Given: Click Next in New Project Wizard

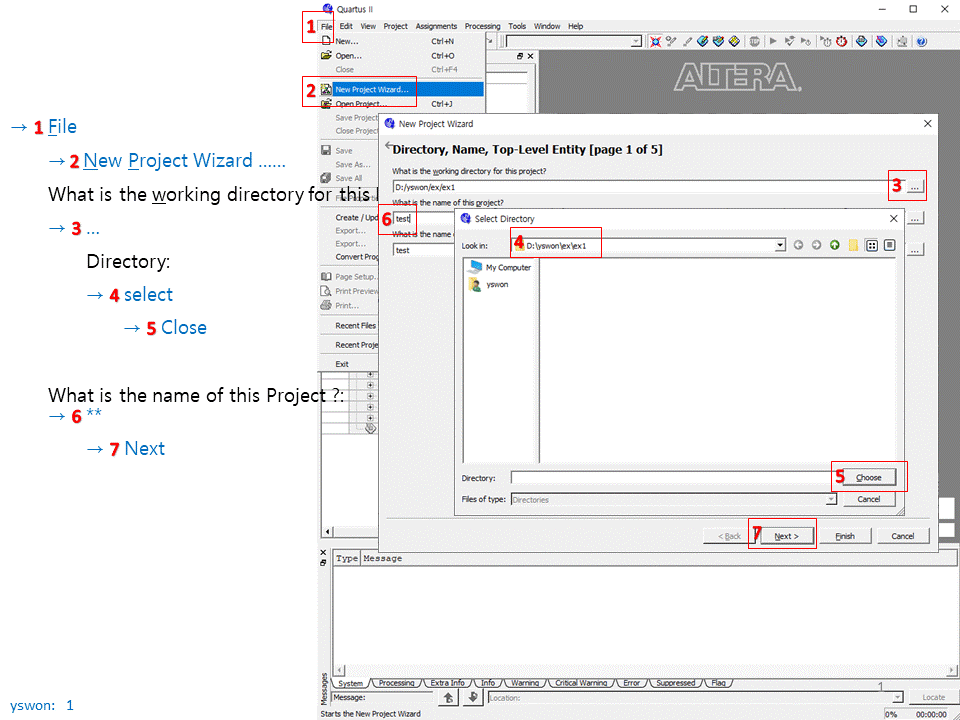Looking at the screenshot, I should pyautogui.click(x=786, y=536).
